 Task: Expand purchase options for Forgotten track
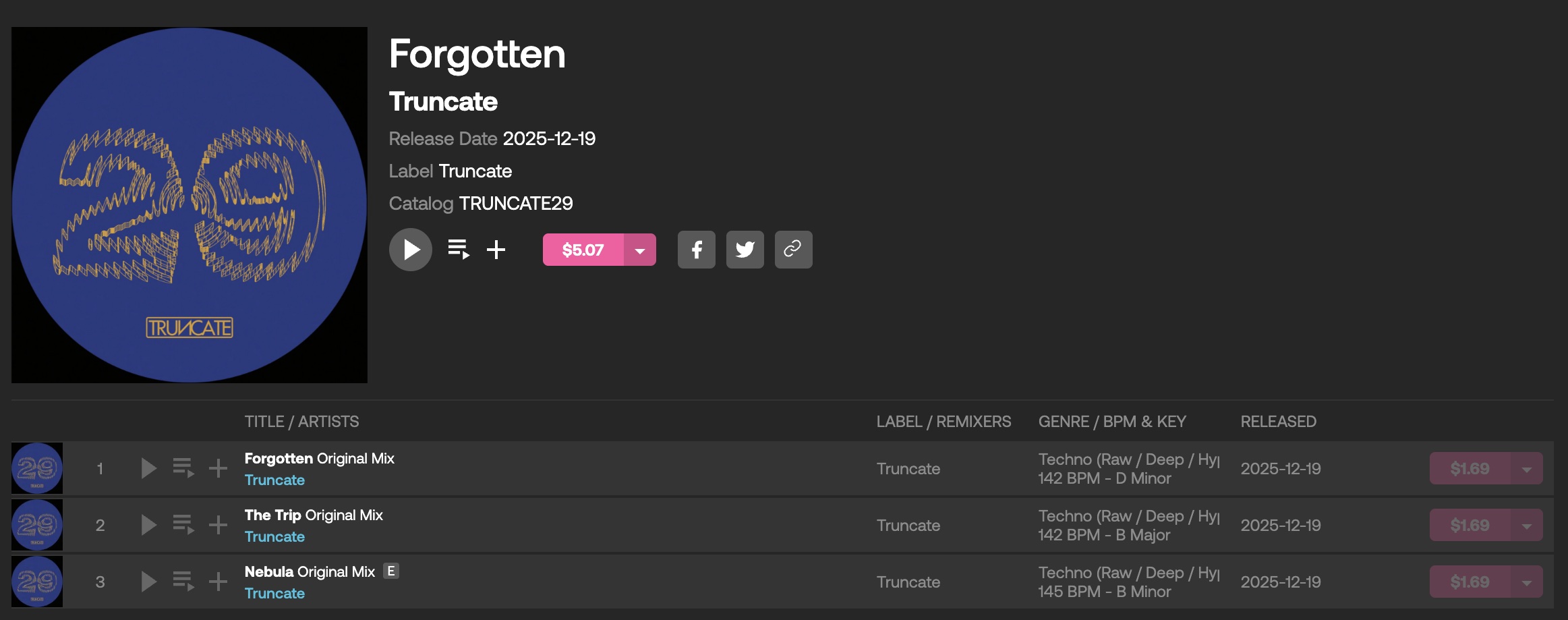point(1526,469)
